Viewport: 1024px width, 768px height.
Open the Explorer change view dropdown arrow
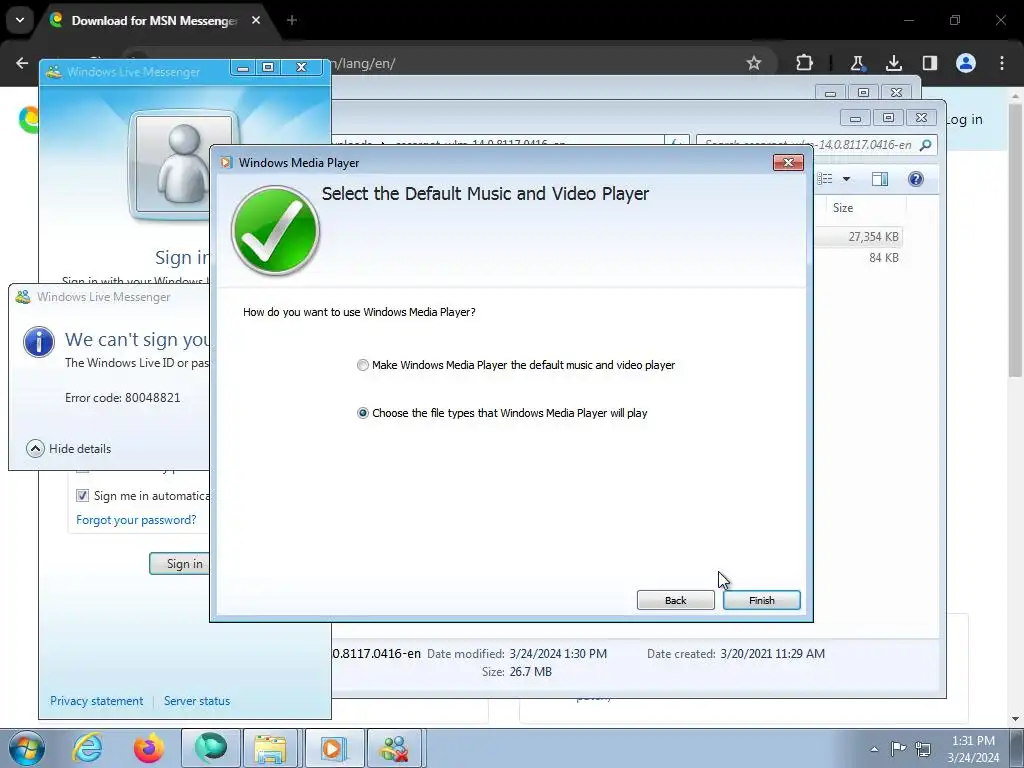tap(846, 179)
